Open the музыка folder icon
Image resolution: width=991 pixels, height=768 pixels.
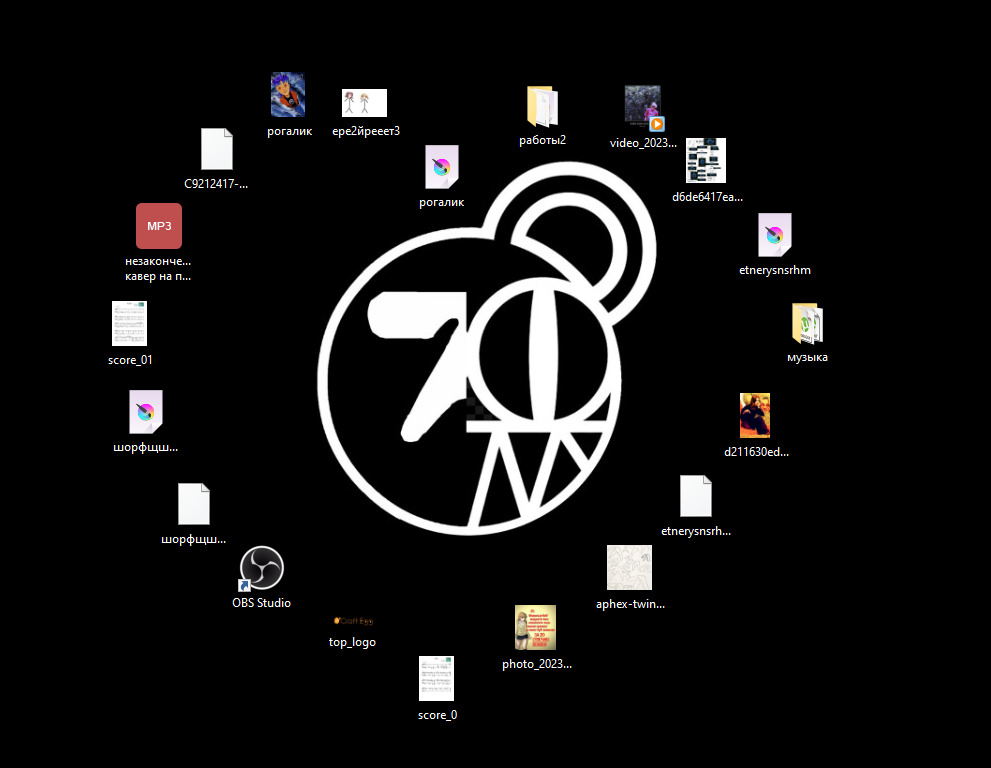coord(807,324)
